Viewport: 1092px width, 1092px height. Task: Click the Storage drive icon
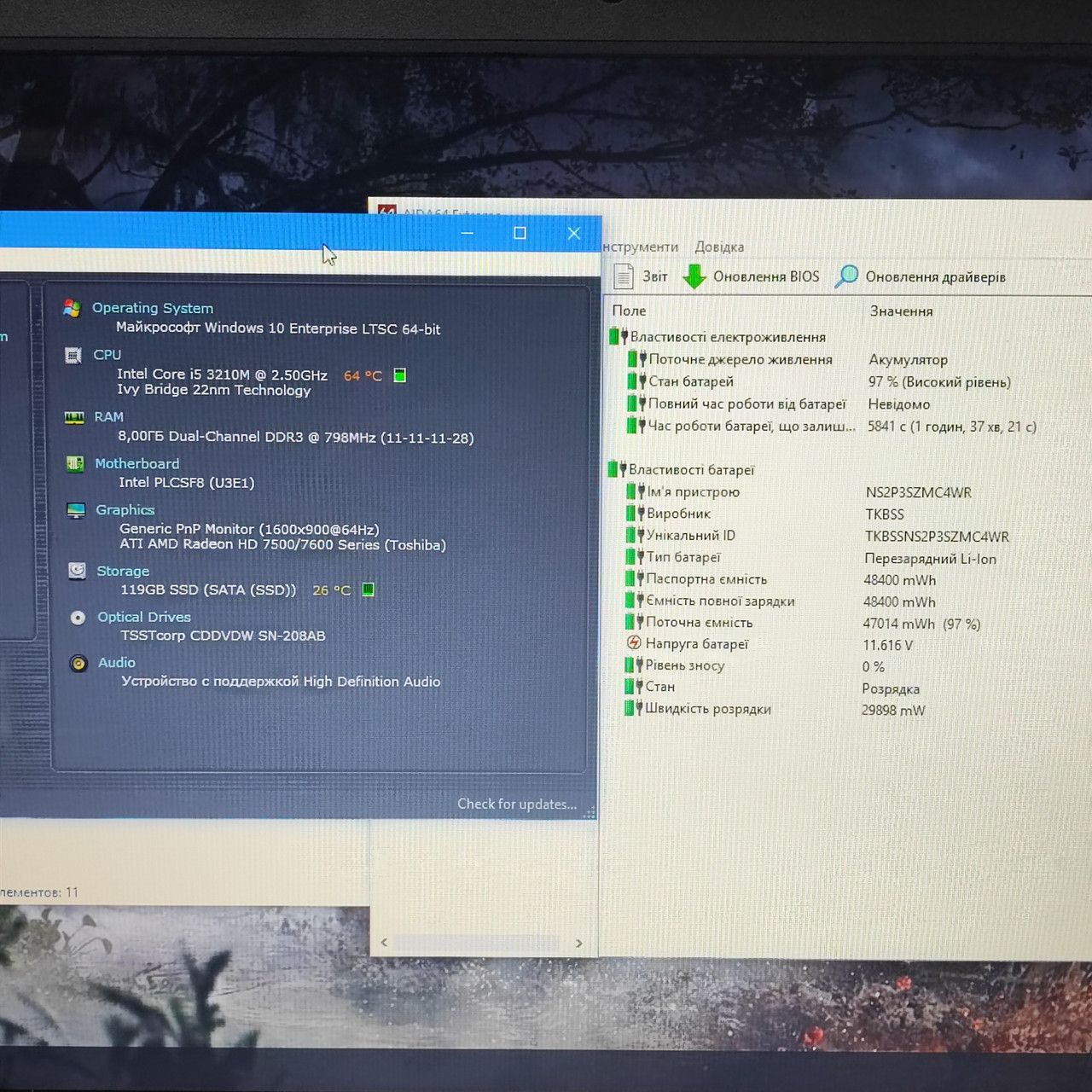click(x=77, y=571)
